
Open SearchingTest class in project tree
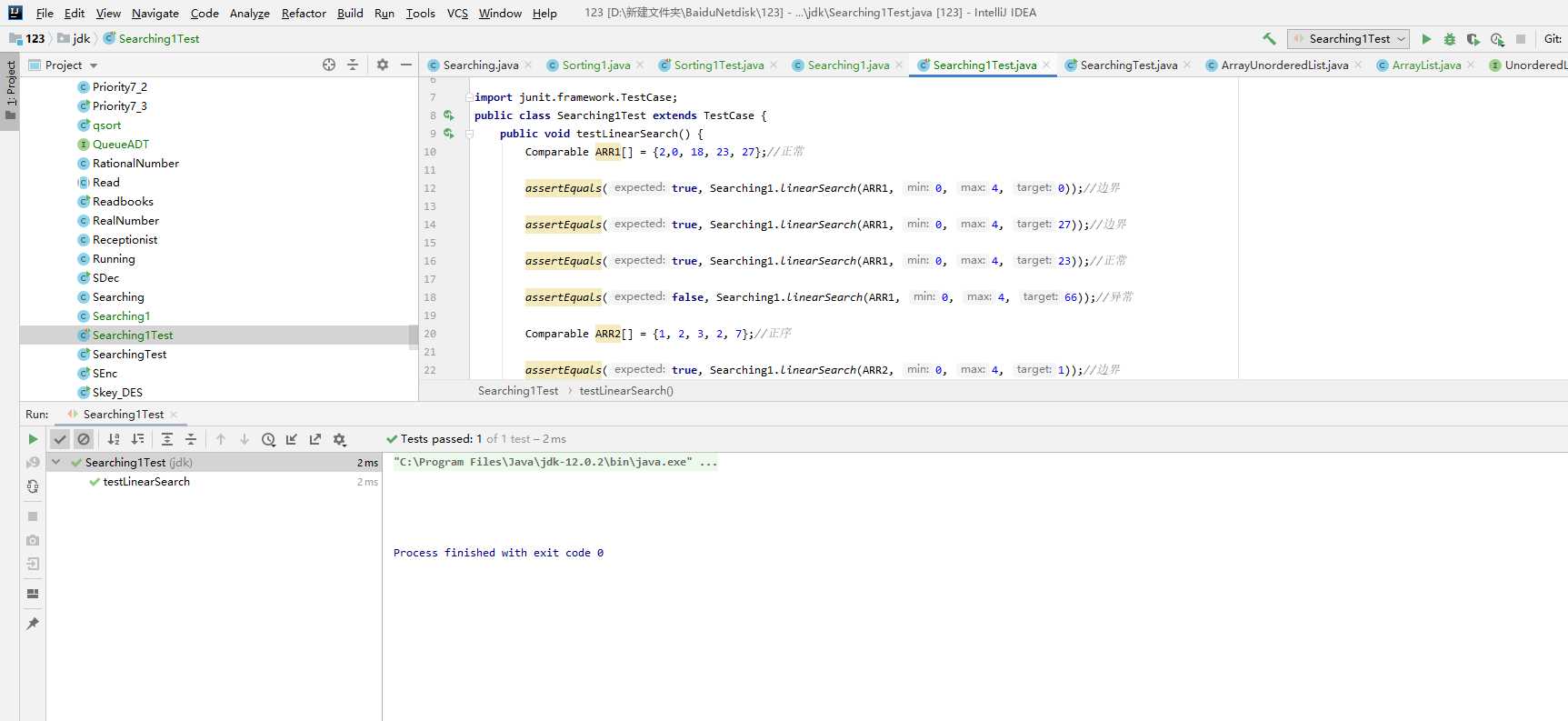[129, 355]
